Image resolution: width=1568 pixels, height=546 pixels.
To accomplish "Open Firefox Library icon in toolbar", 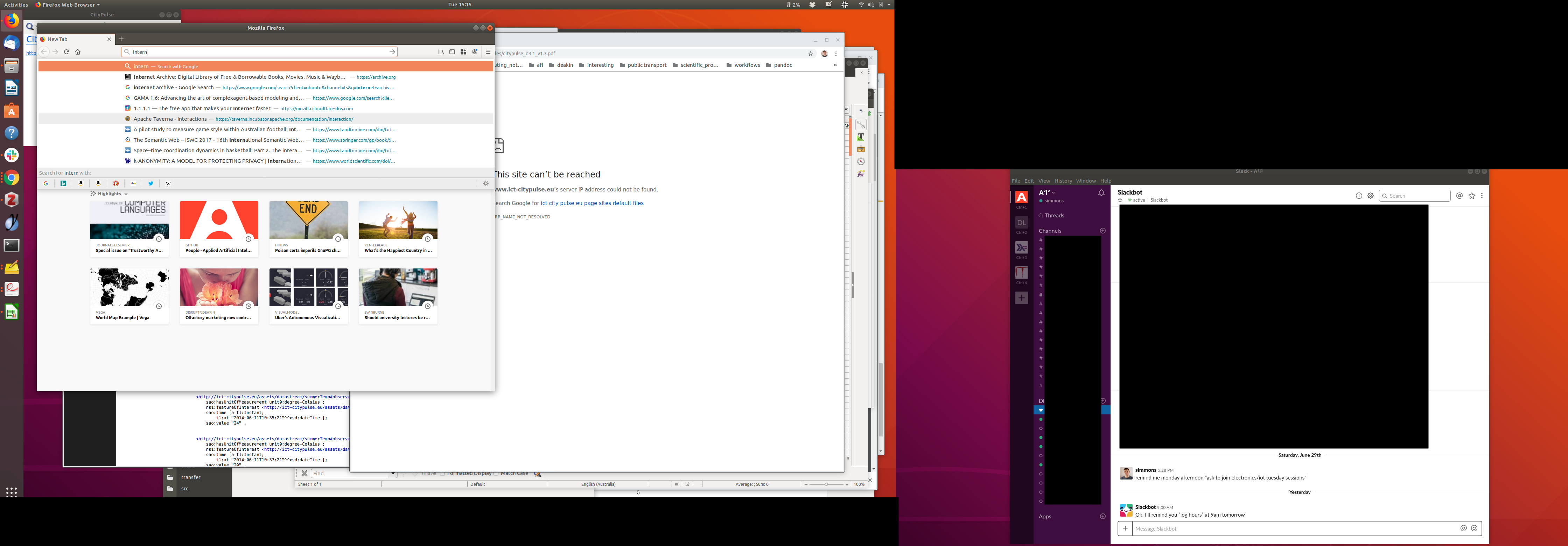I will pyautogui.click(x=441, y=52).
